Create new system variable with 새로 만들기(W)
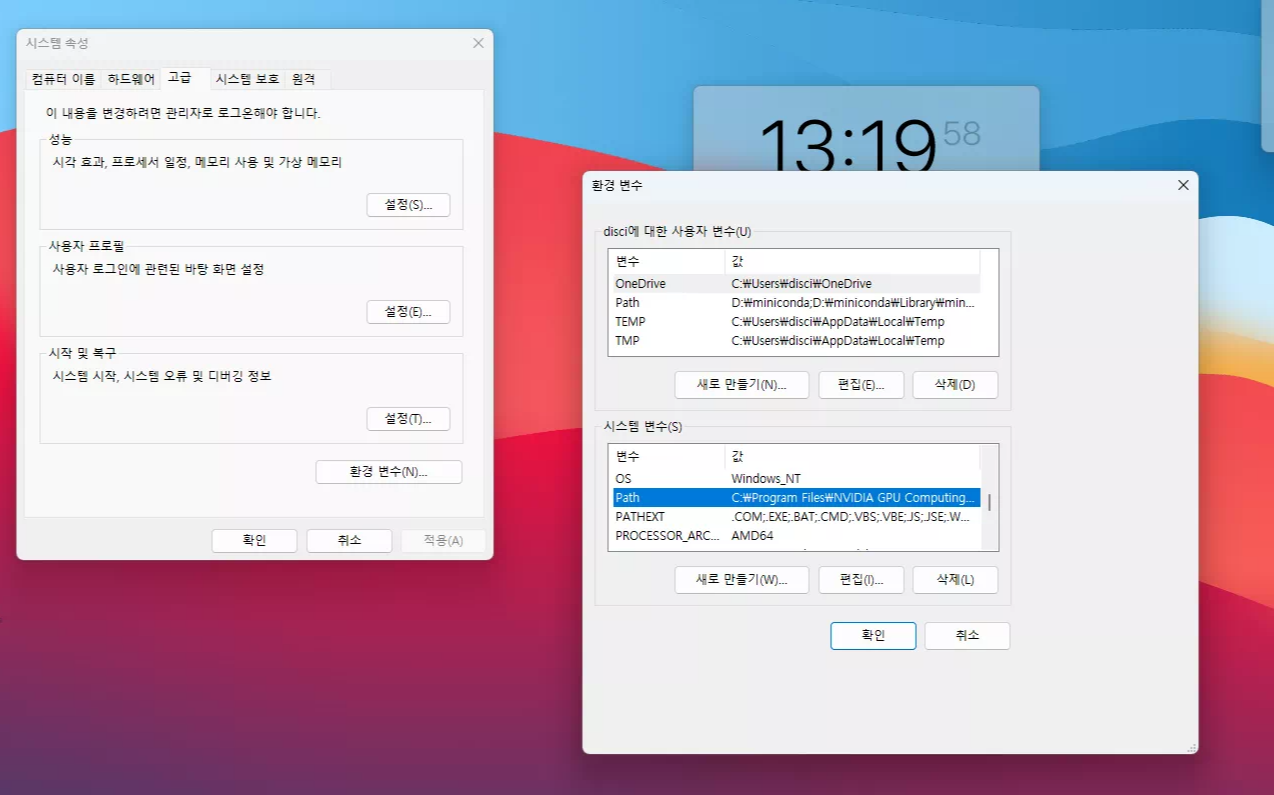Viewport: 1274px width, 795px height. tap(741, 579)
